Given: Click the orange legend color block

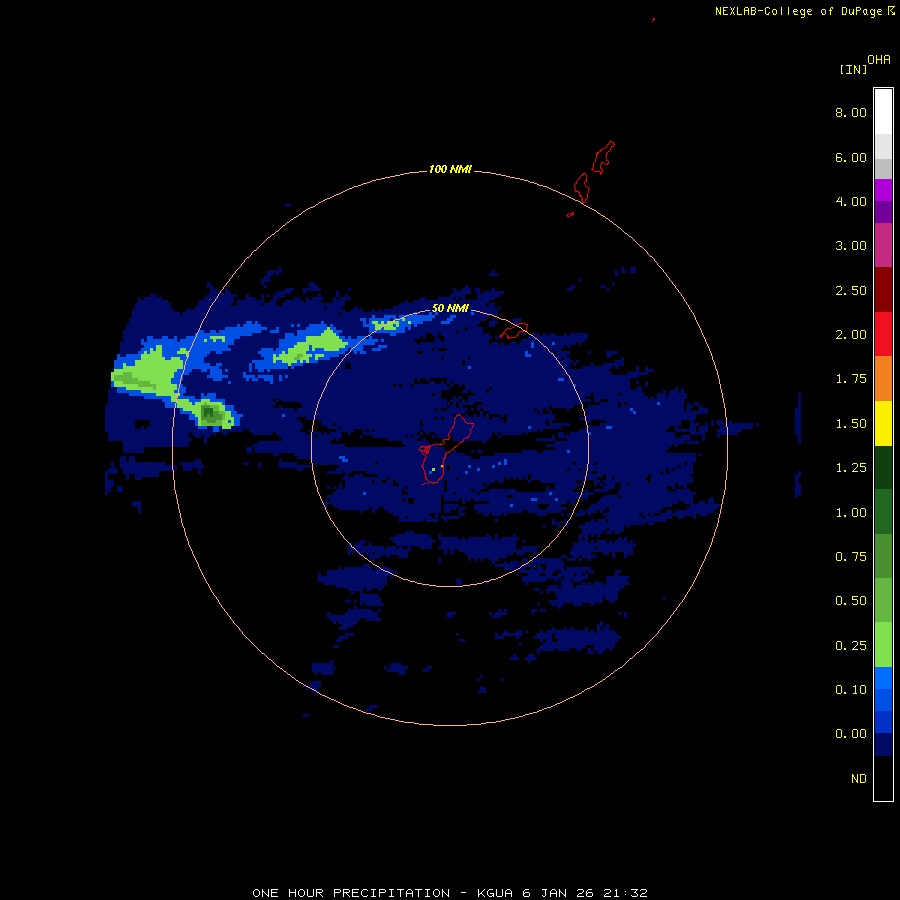Looking at the screenshot, I should coord(883,379).
